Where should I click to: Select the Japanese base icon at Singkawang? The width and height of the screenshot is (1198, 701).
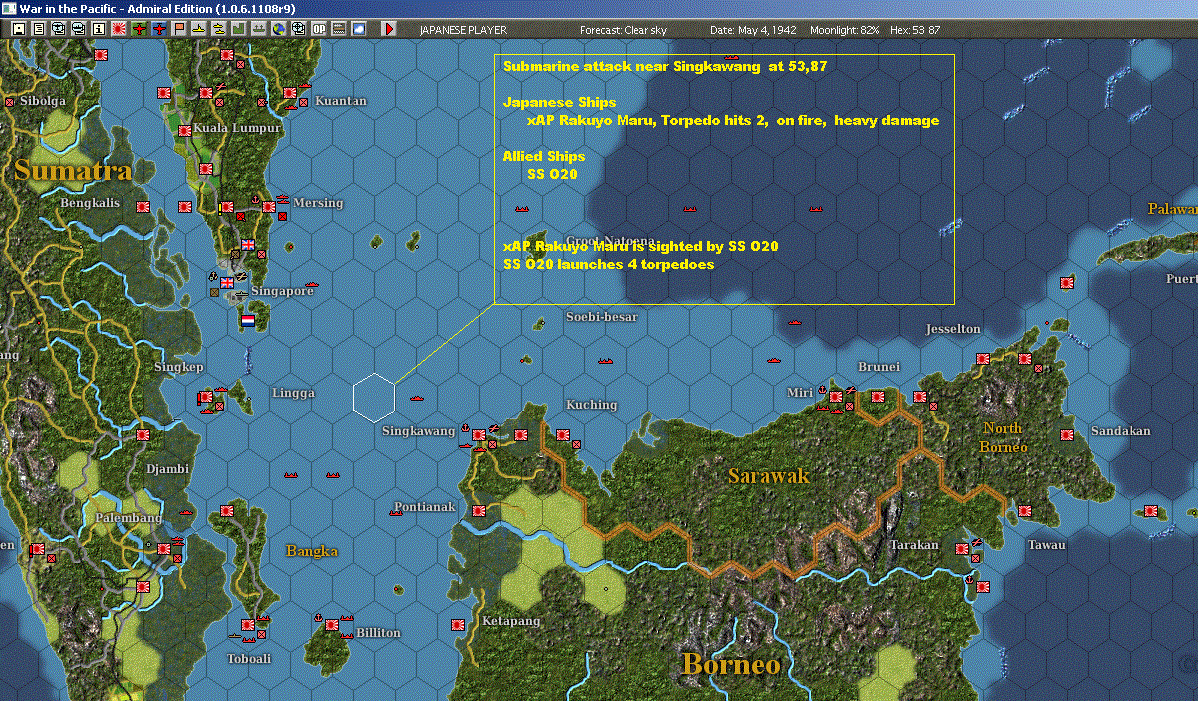[x=479, y=435]
